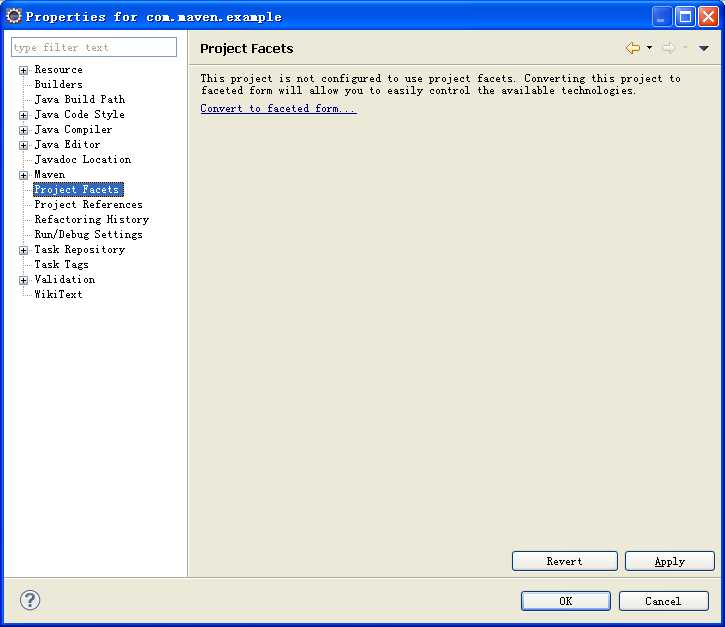Screen dimensions: 725x627
Task: Open Project References page
Action: click(x=89, y=204)
